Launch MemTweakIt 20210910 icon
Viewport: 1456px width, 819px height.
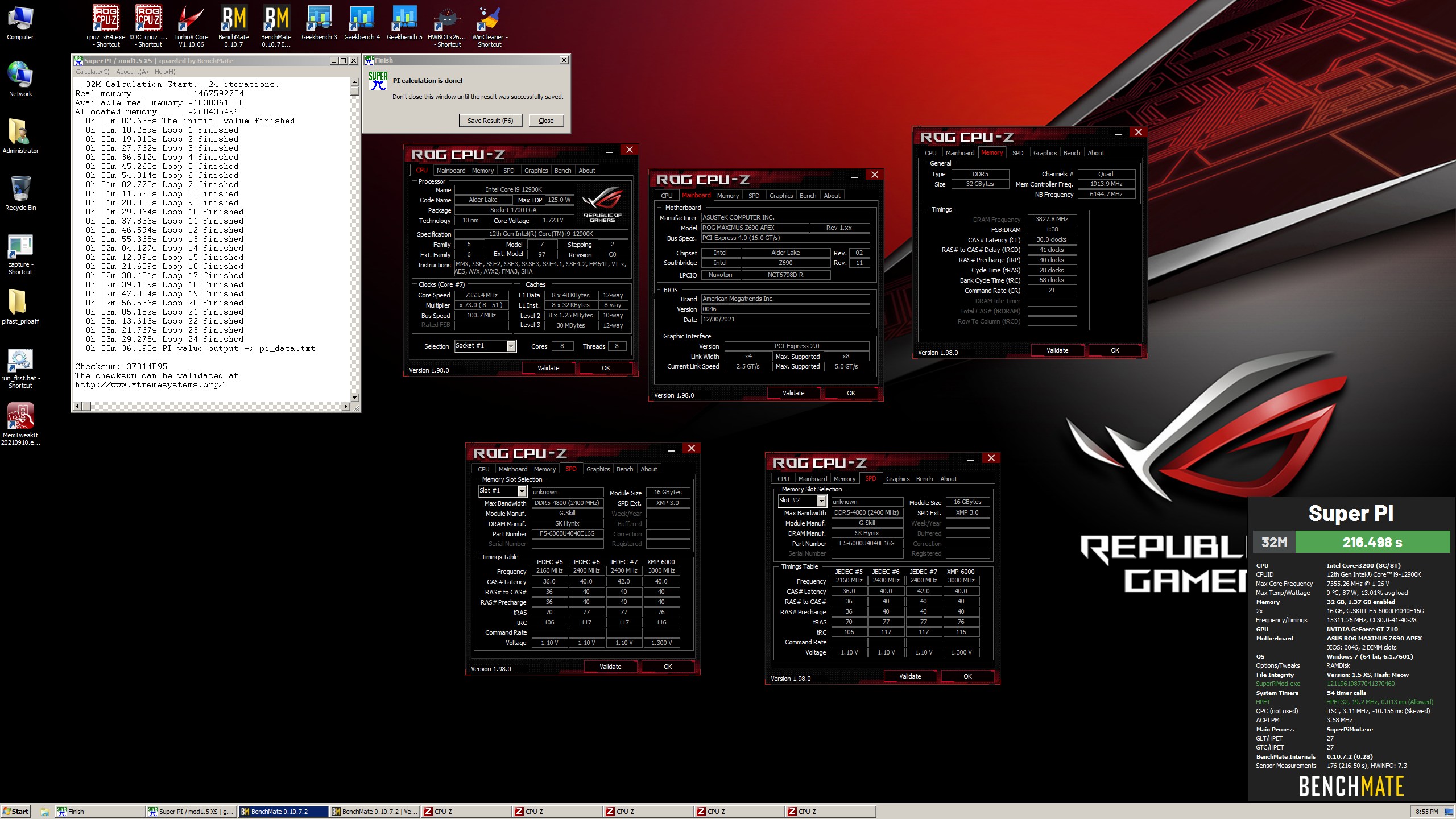click(20, 425)
